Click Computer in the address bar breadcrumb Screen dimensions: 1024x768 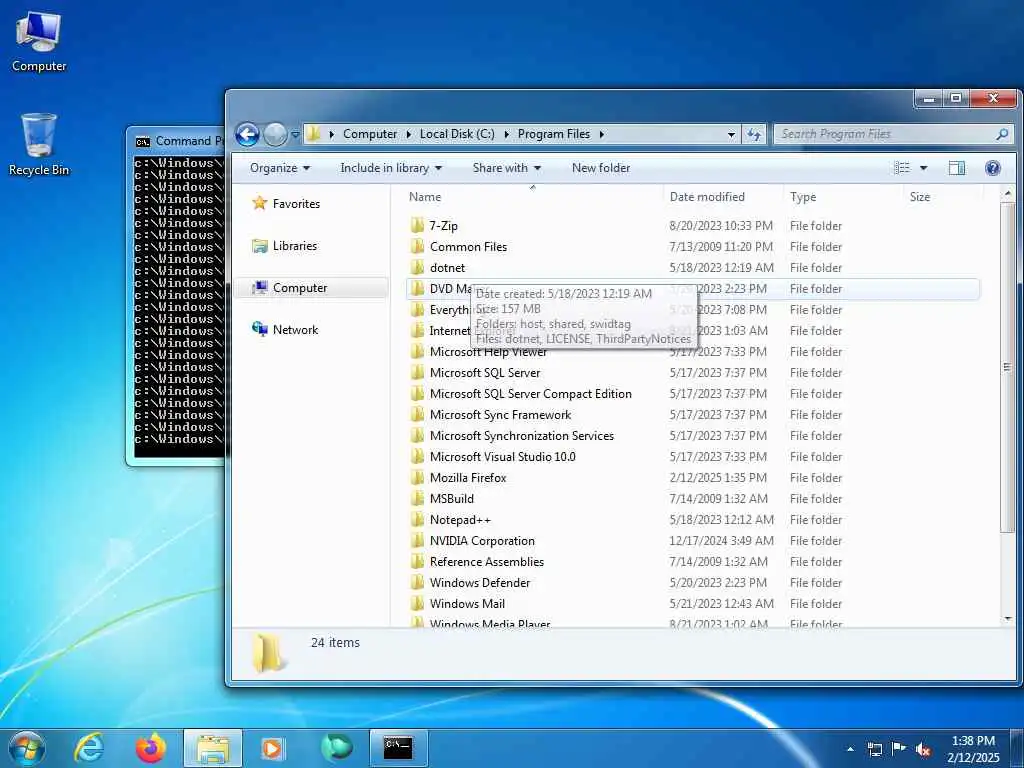(x=370, y=134)
